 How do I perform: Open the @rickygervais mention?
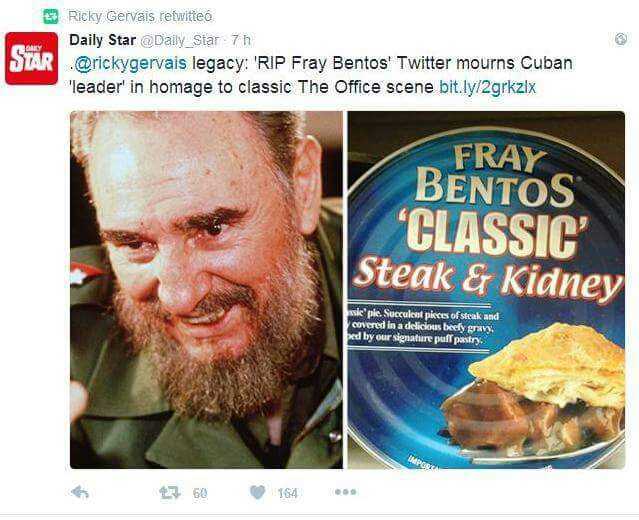tap(128, 64)
